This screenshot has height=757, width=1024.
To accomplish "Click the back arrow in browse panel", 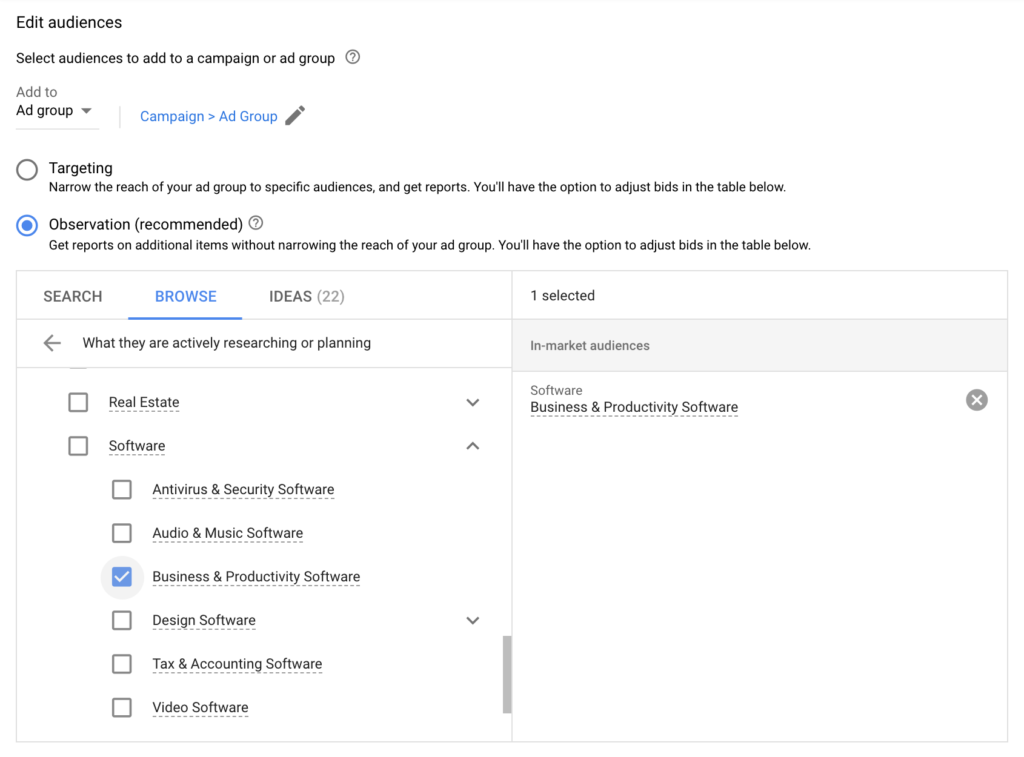I will [x=52, y=343].
